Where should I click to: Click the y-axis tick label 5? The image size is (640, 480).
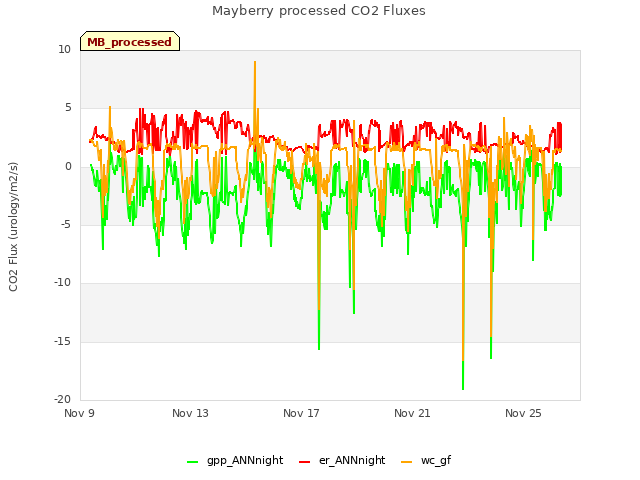click(x=68, y=108)
